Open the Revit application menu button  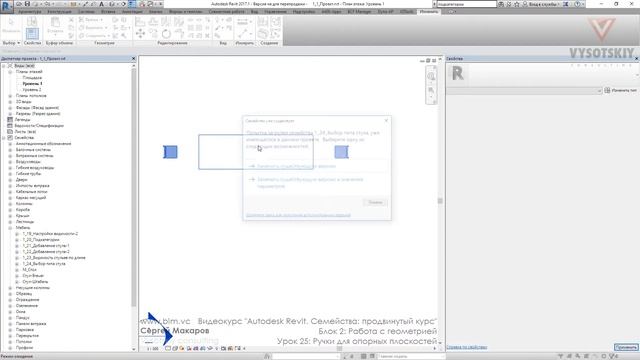click(7, 6)
